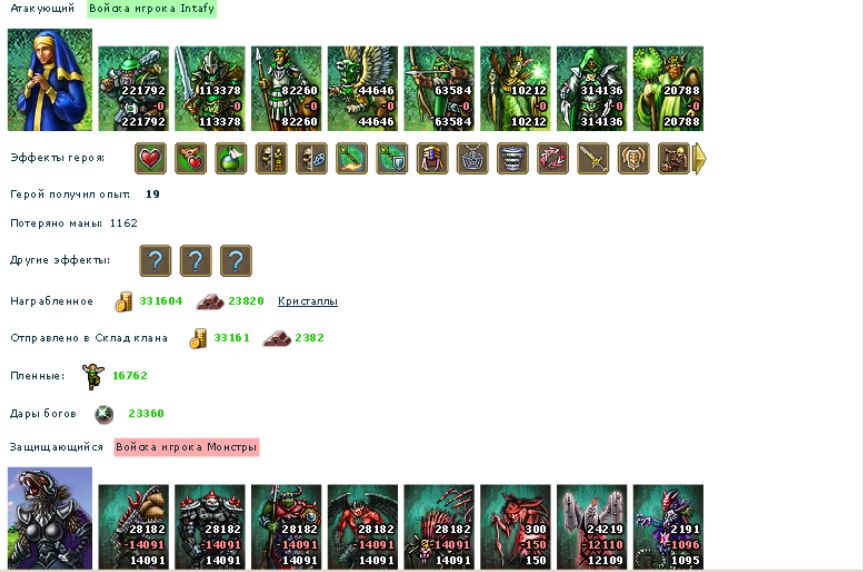The image size is (864, 572).
Task: Click the Войска игрока Монстры label
Action: tap(187, 447)
